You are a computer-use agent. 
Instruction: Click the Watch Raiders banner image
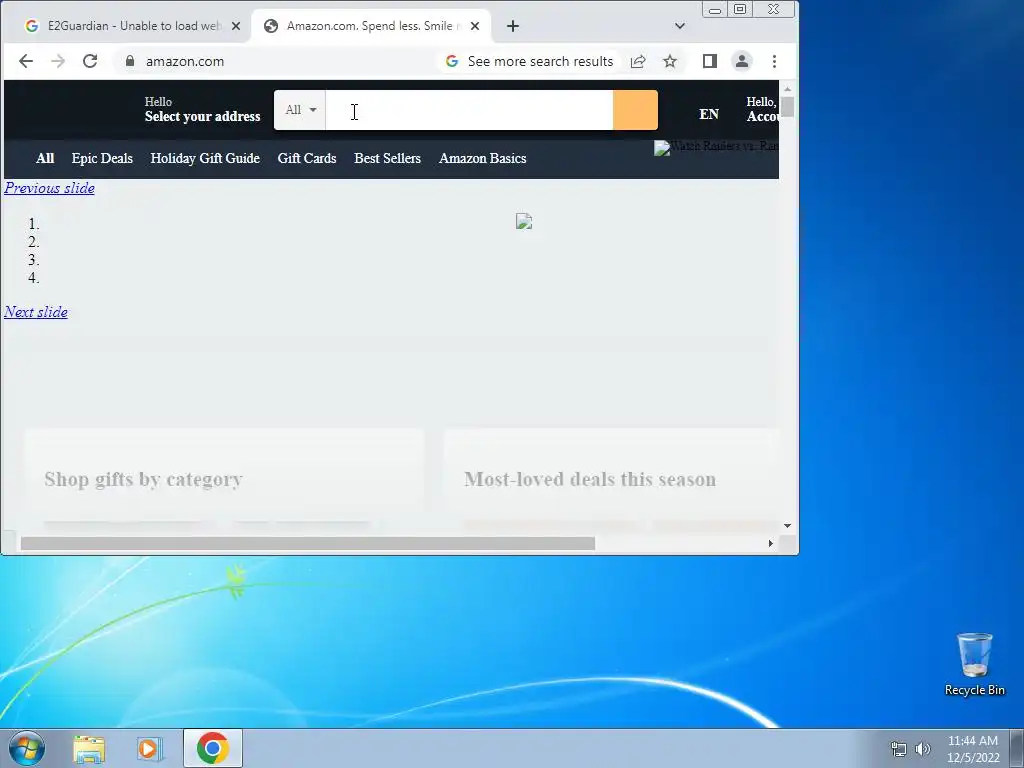click(x=716, y=147)
